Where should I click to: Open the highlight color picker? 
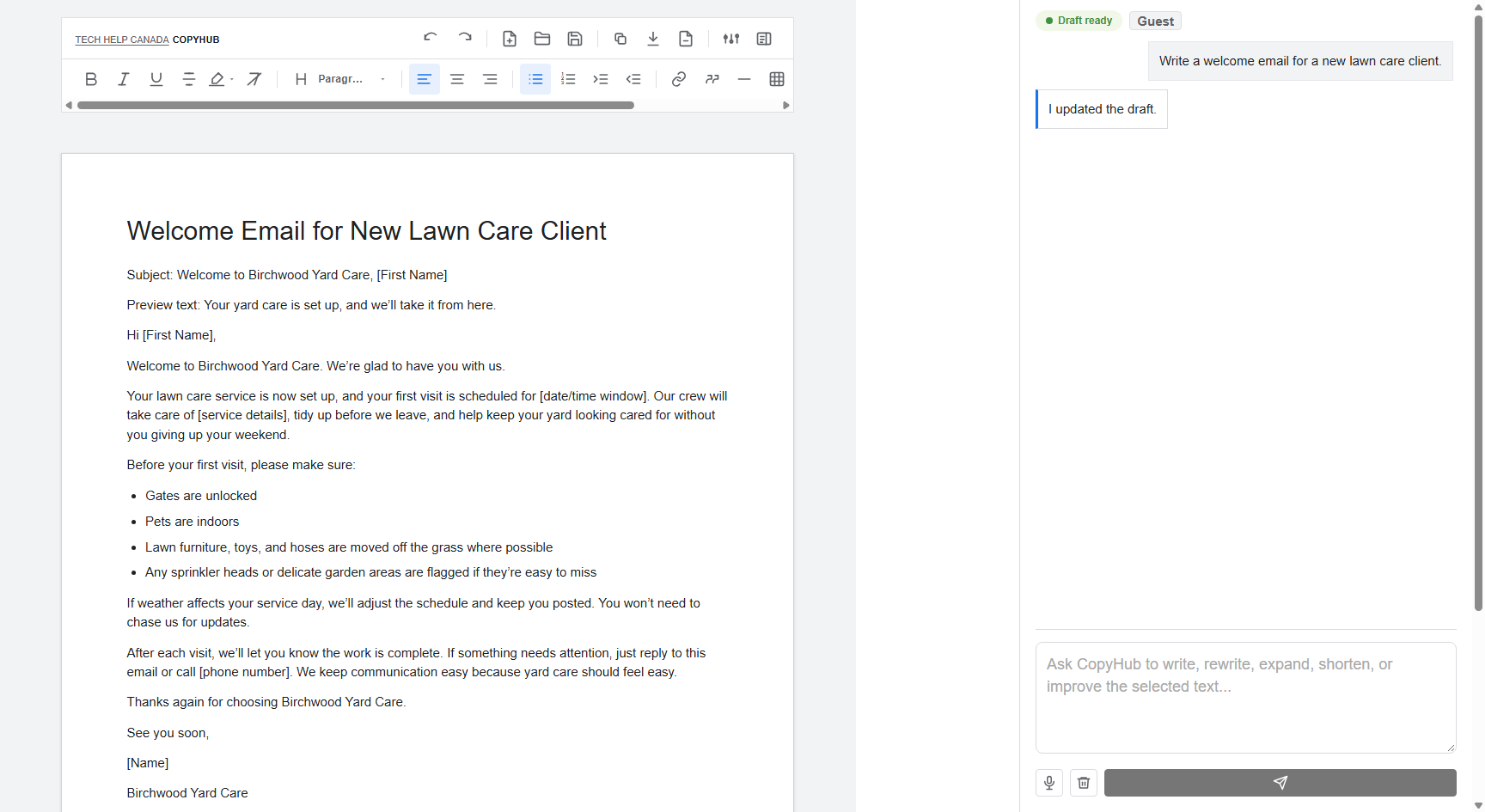(x=221, y=79)
